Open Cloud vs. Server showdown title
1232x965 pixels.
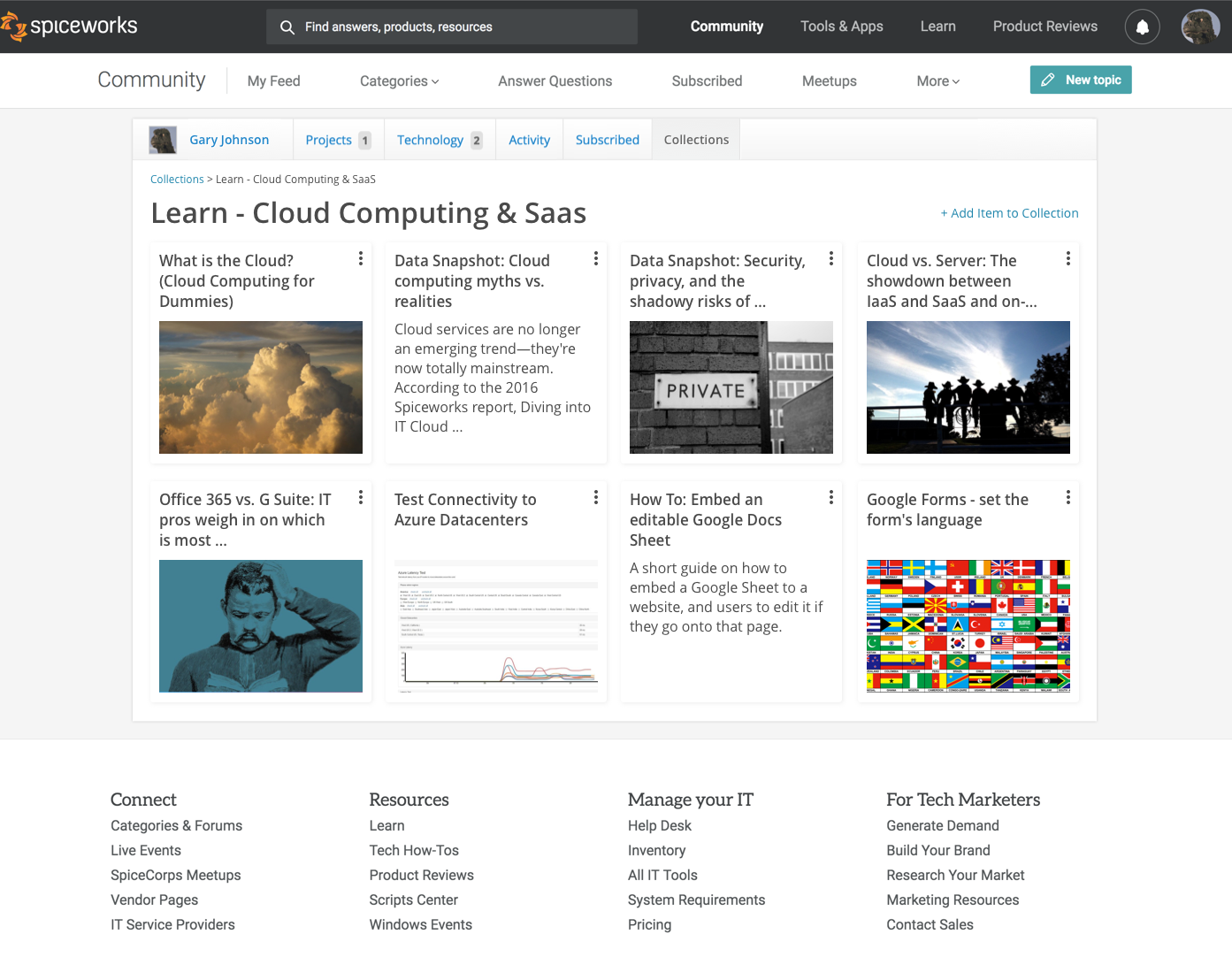click(952, 281)
